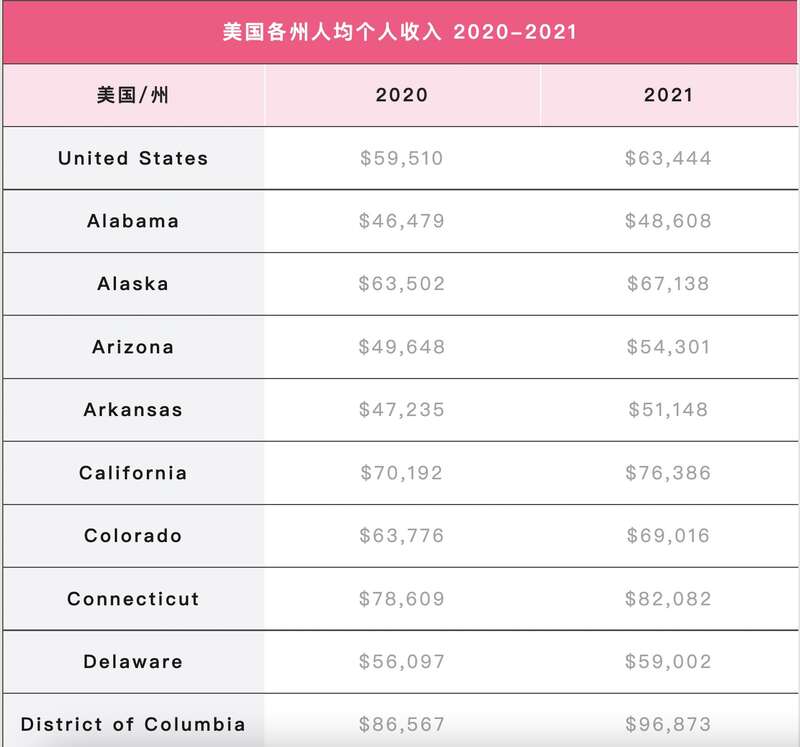Select the California row label
The image size is (800, 747).
pyautogui.click(x=133, y=473)
